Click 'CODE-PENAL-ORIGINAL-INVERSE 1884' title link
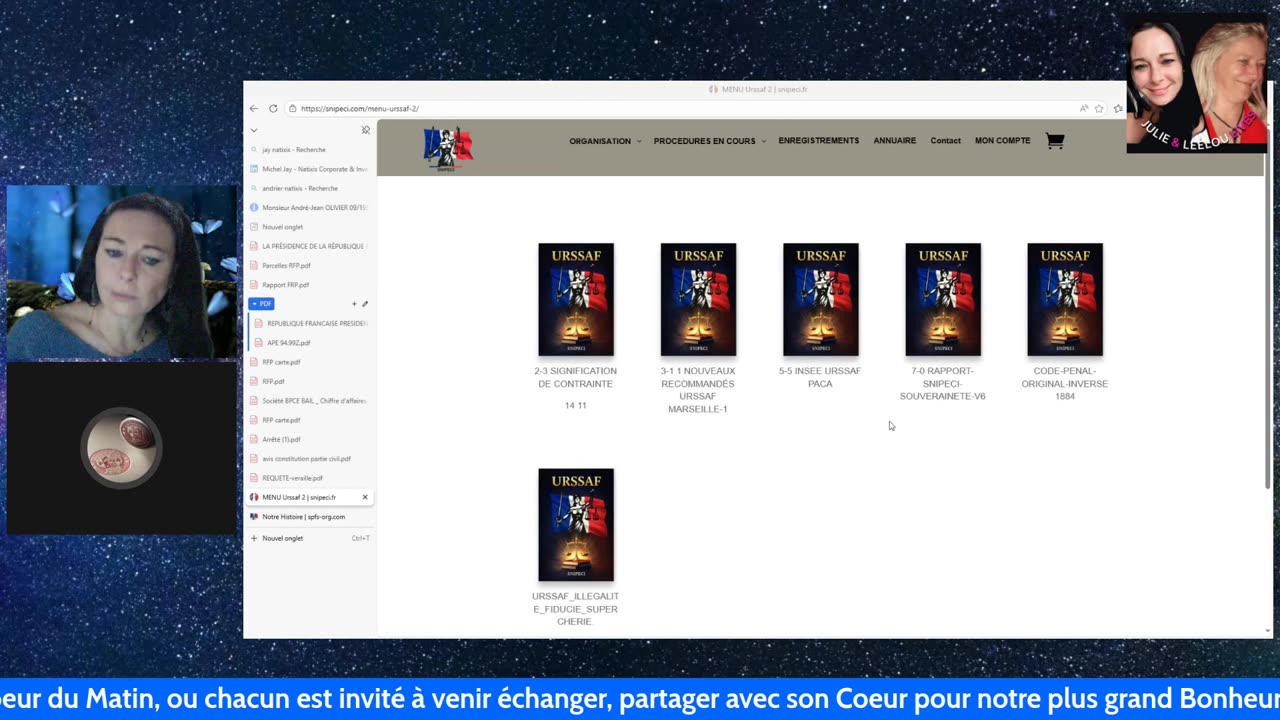 click(x=1065, y=383)
